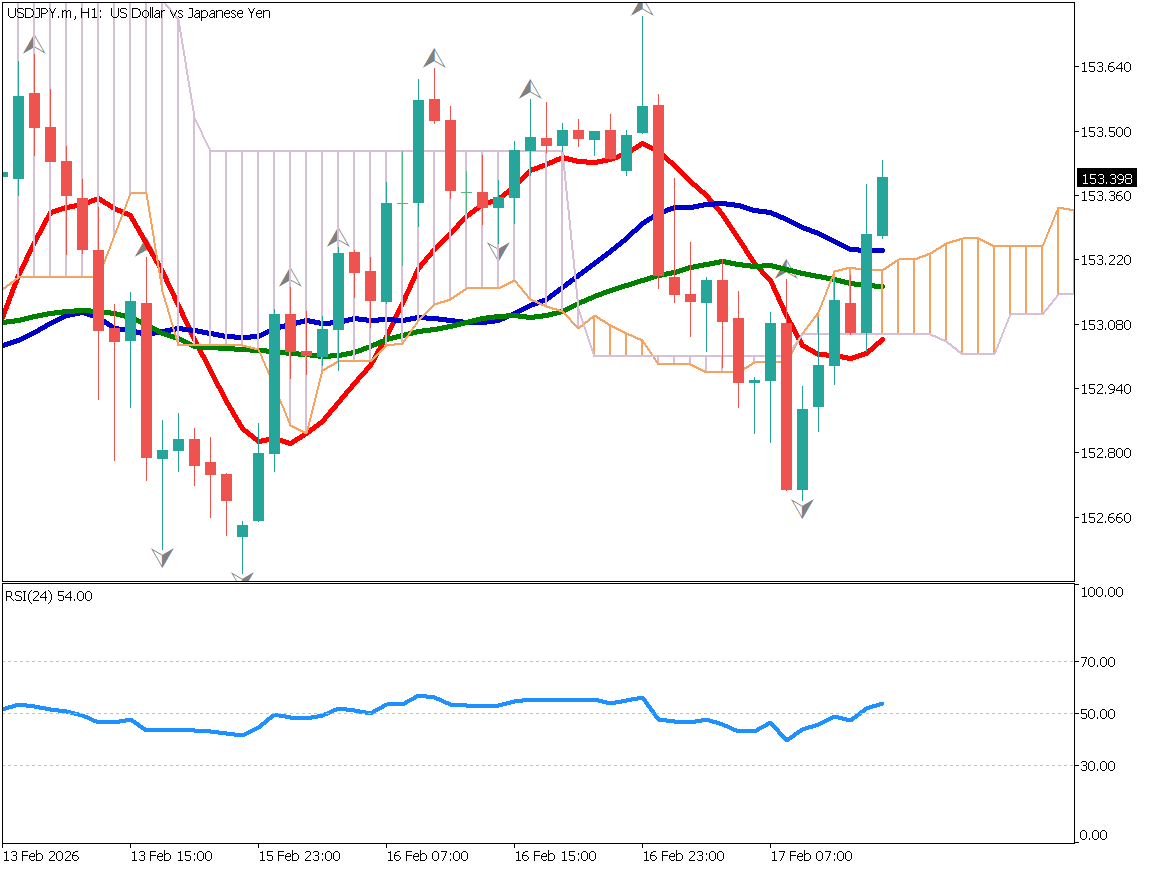
Task: Select the RSI(24) 54.00 indicator label
Action: tap(49, 596)
